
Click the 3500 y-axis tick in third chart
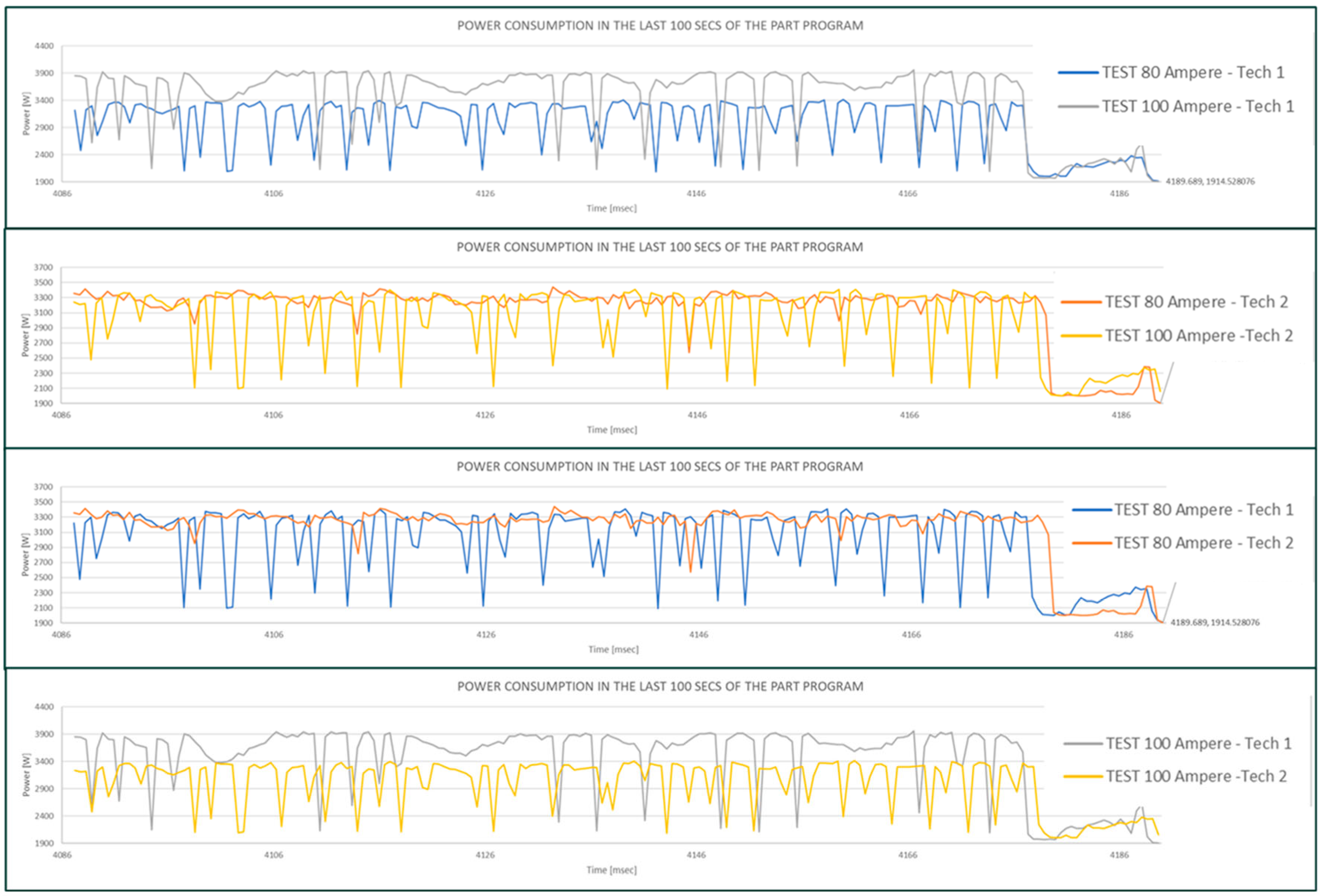pos(44,502)
